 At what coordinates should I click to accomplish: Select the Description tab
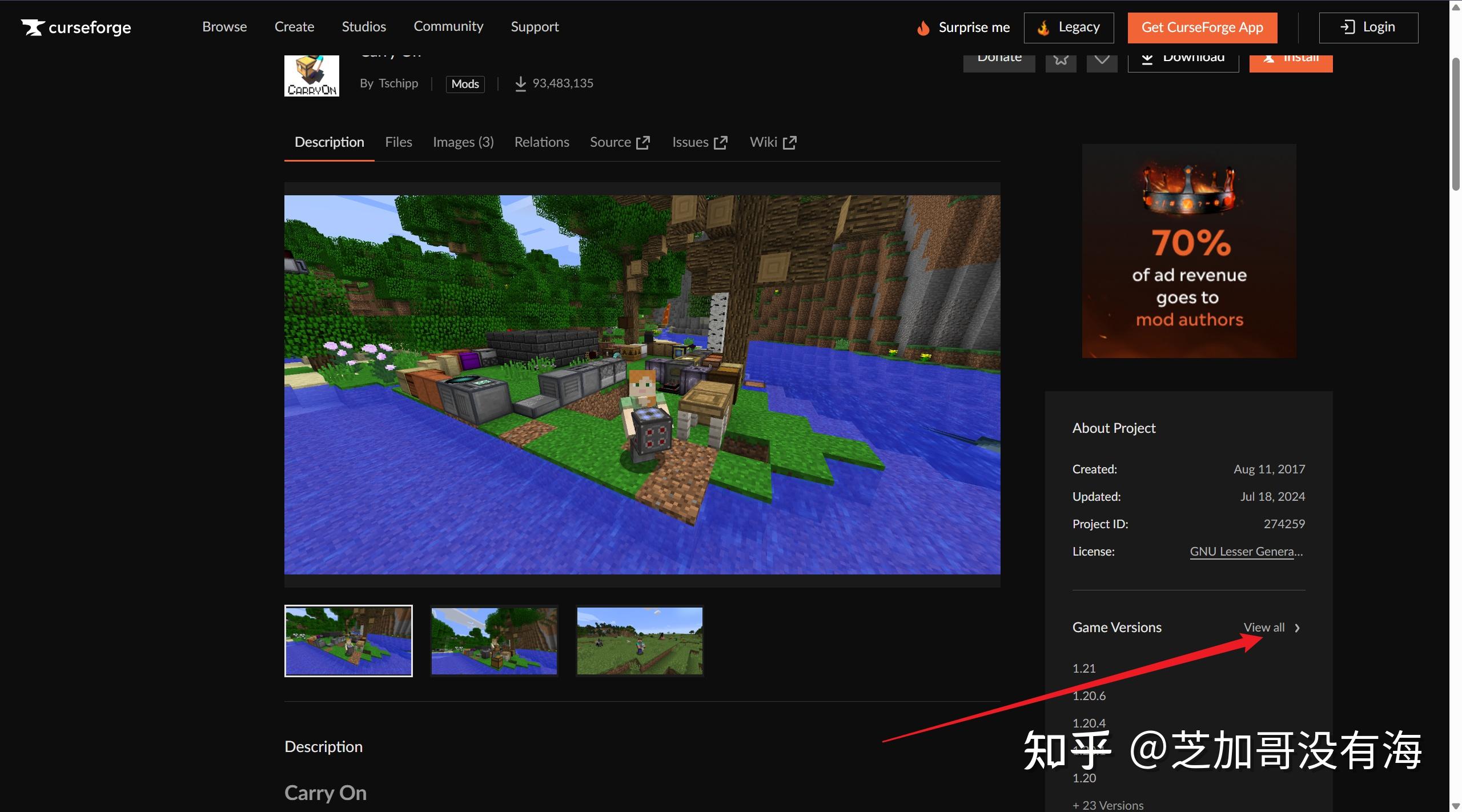329,142
